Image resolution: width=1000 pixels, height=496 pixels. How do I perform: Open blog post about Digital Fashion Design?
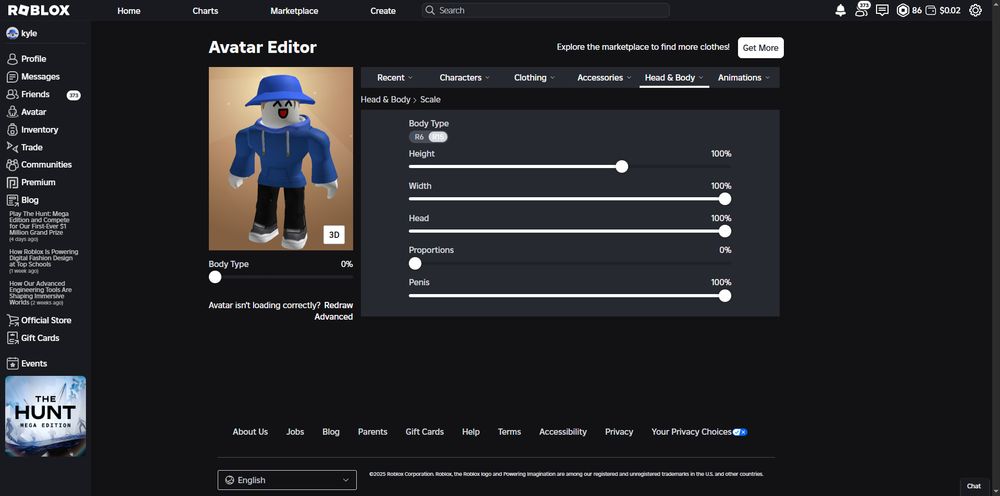click(44, 261)
